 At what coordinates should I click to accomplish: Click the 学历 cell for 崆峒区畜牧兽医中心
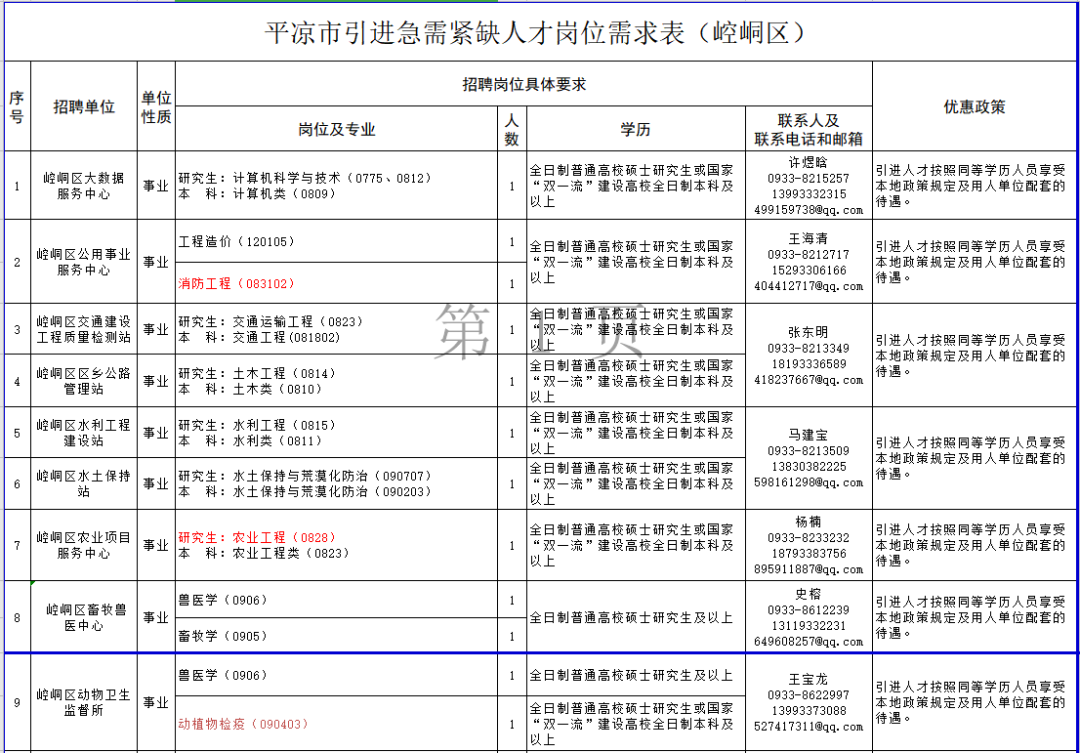pyautogui.click(x=636, y=617)
